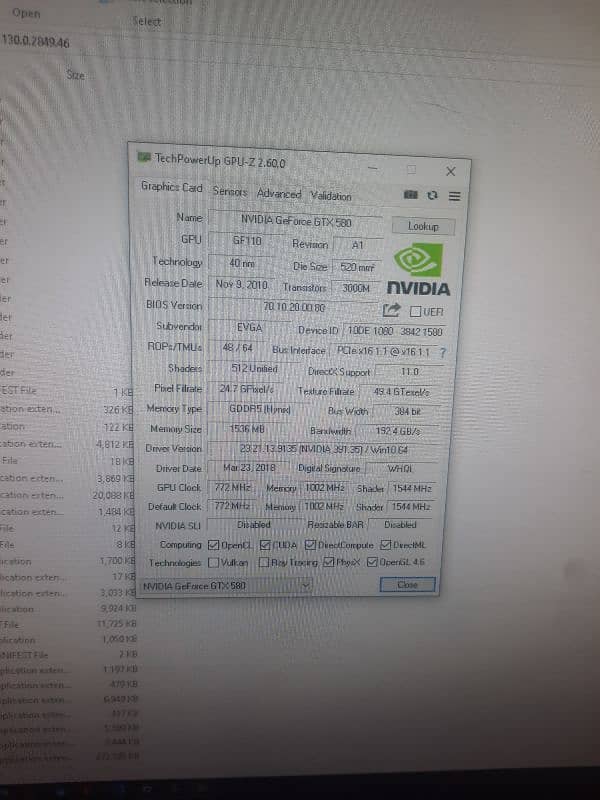Open the hamburger menu in GPU-Z
The height and width of the screenshot is (800, 600).
454,196
